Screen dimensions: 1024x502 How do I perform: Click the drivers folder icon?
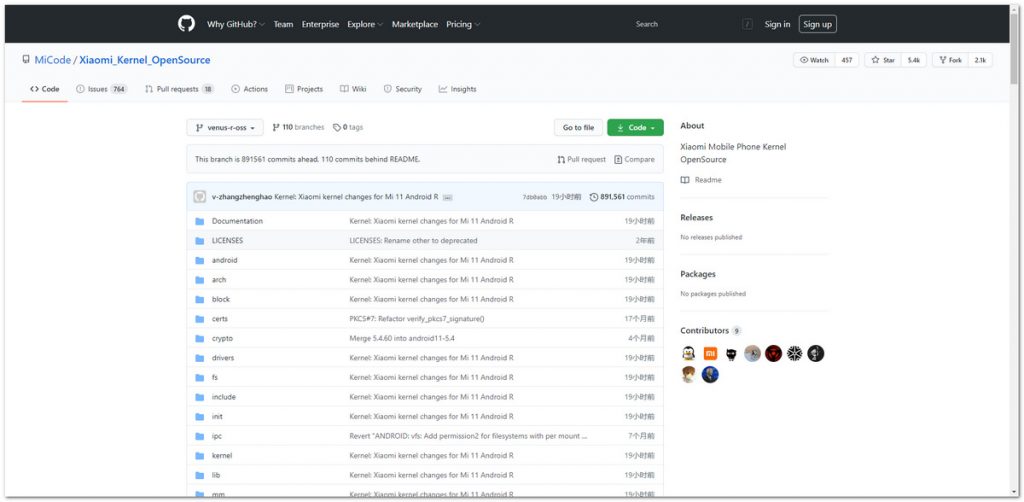point(200,358)
